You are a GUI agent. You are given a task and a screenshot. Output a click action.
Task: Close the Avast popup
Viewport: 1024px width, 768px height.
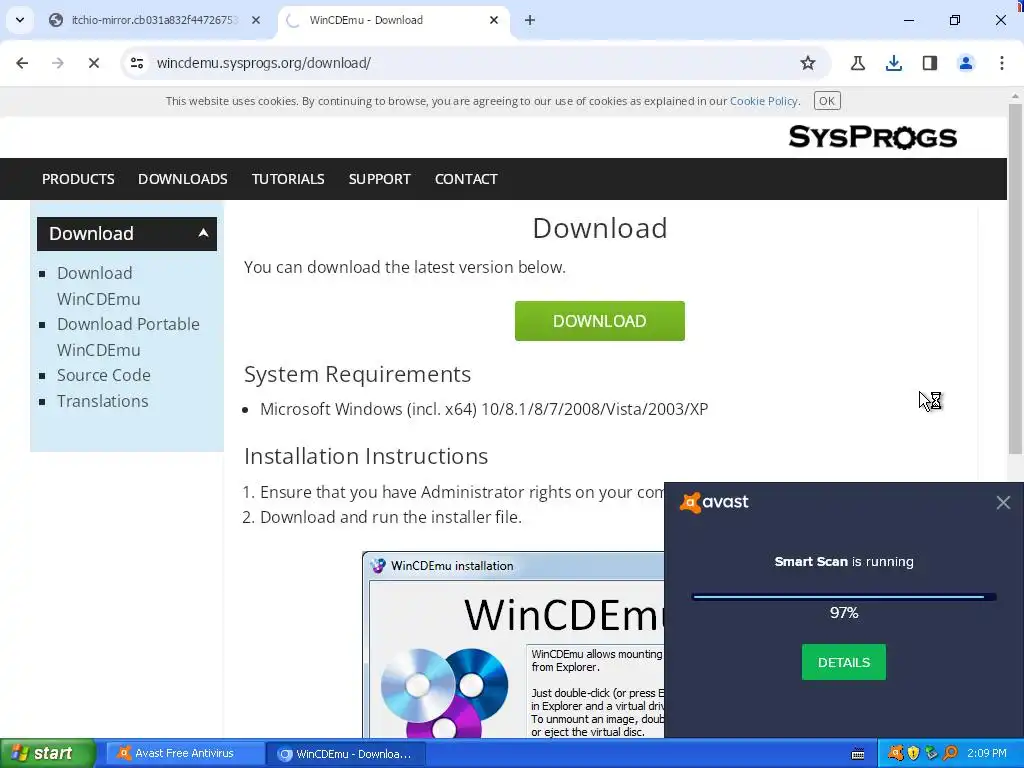point(1003,502)
